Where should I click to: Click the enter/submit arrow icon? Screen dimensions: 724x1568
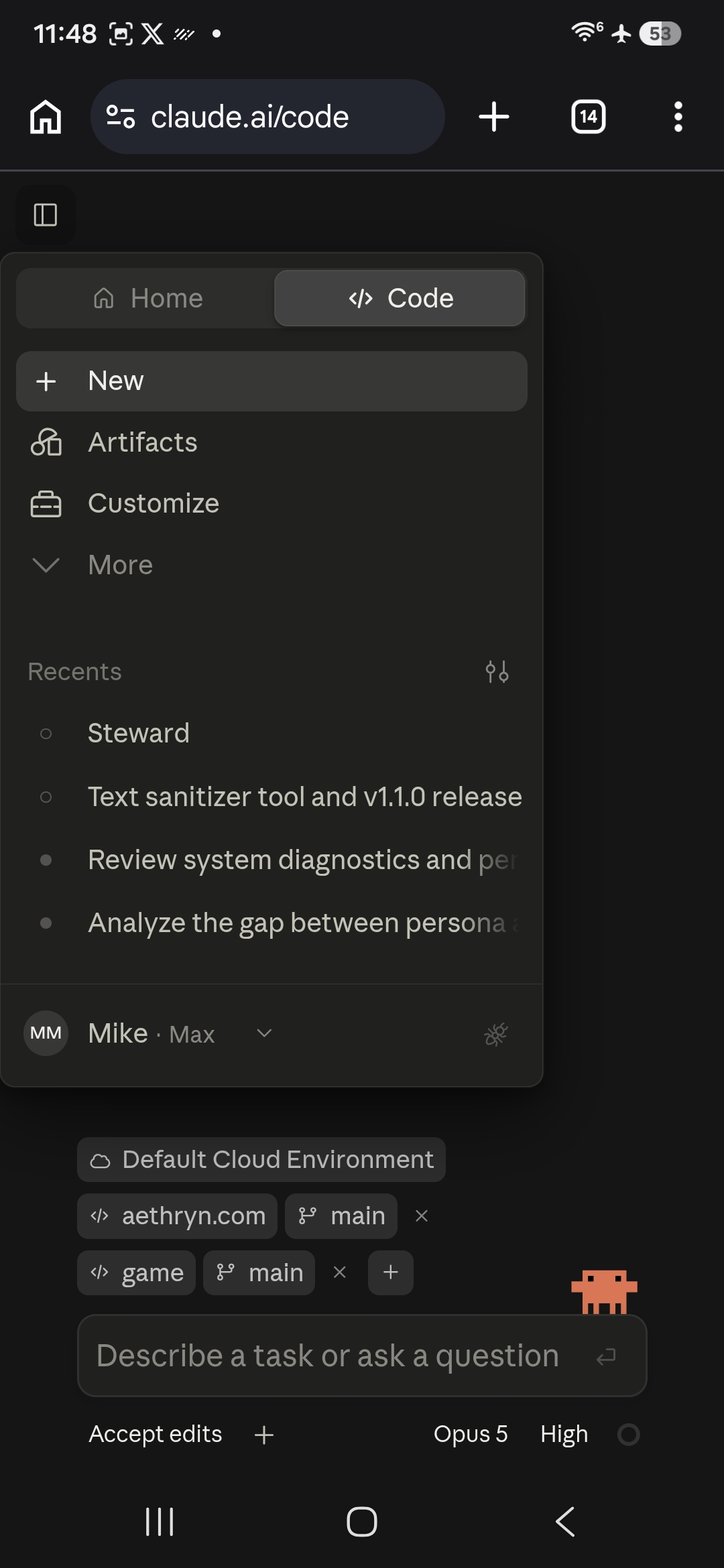(x=606, y=1358)
